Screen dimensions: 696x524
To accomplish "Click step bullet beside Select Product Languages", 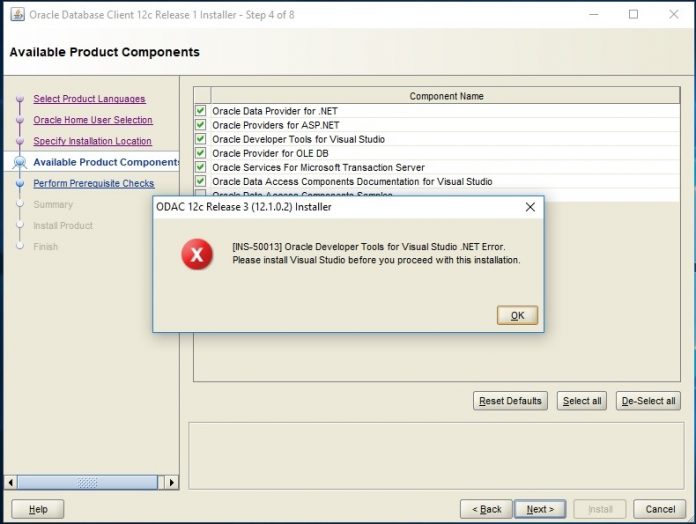I will click(20, 98).
